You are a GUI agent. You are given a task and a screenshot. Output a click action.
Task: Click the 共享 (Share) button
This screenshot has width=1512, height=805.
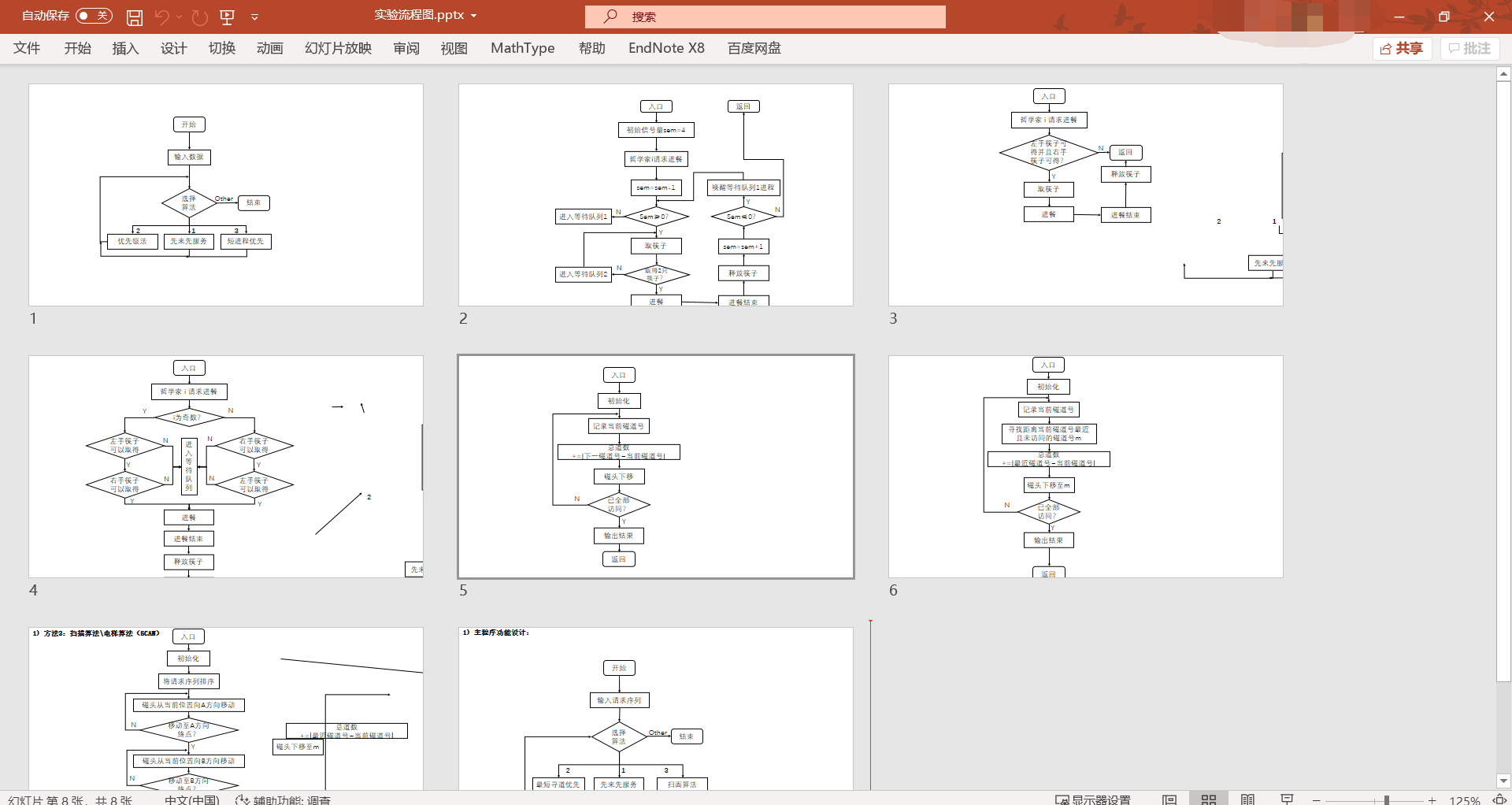(x=1402, y=49)
